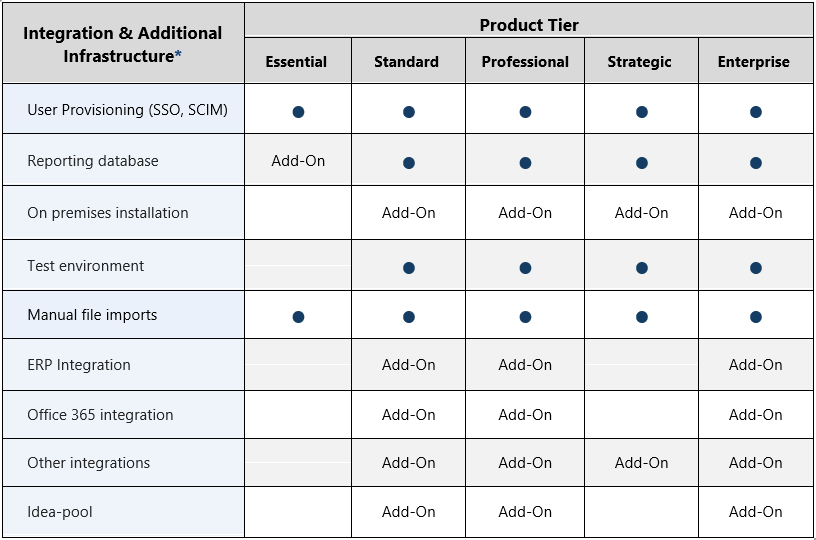Click the Professional tier column header
Viewport: 816px width, 540px height.
525,62
